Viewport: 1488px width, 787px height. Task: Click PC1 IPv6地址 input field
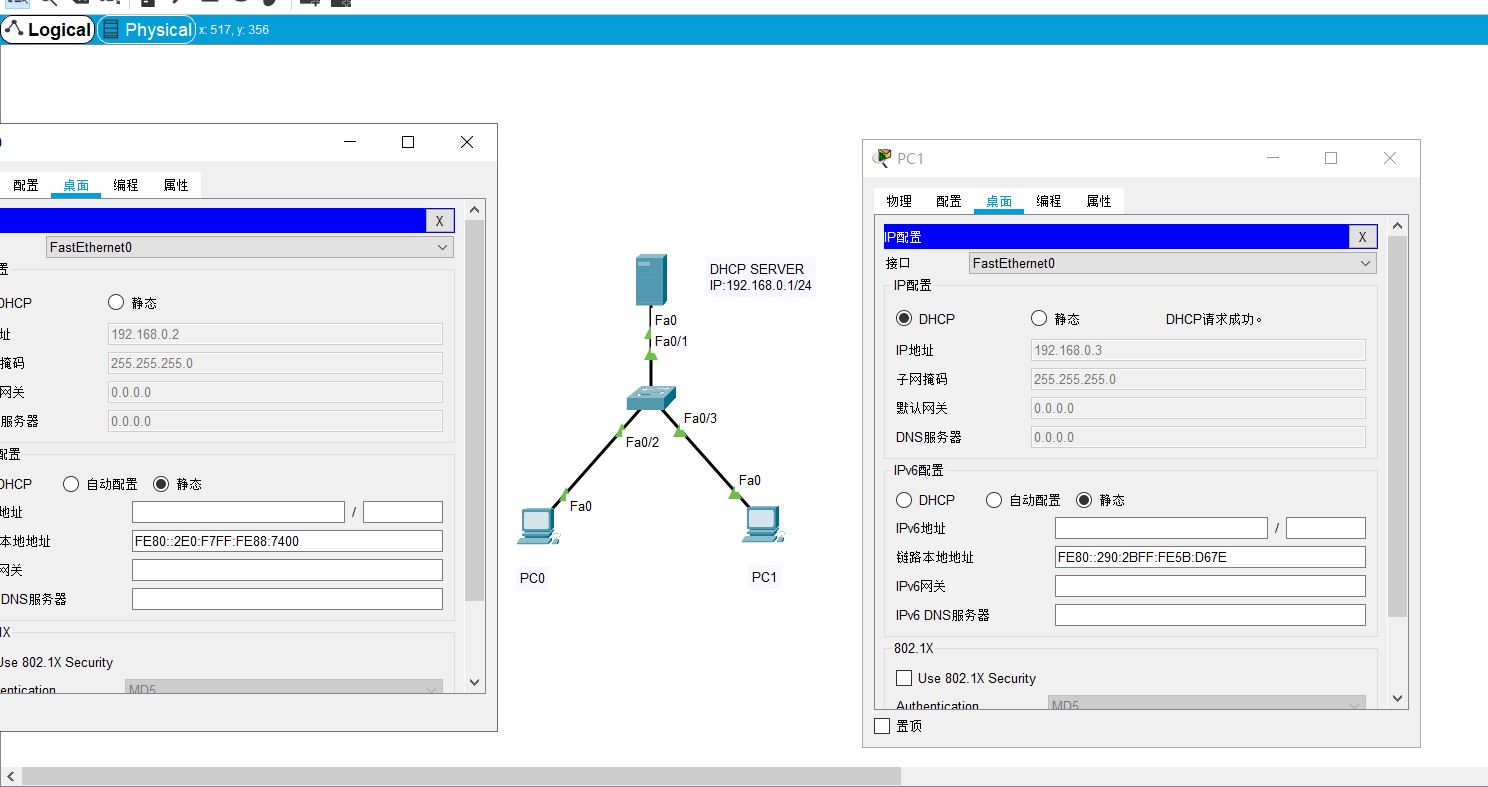[1161, 528]
